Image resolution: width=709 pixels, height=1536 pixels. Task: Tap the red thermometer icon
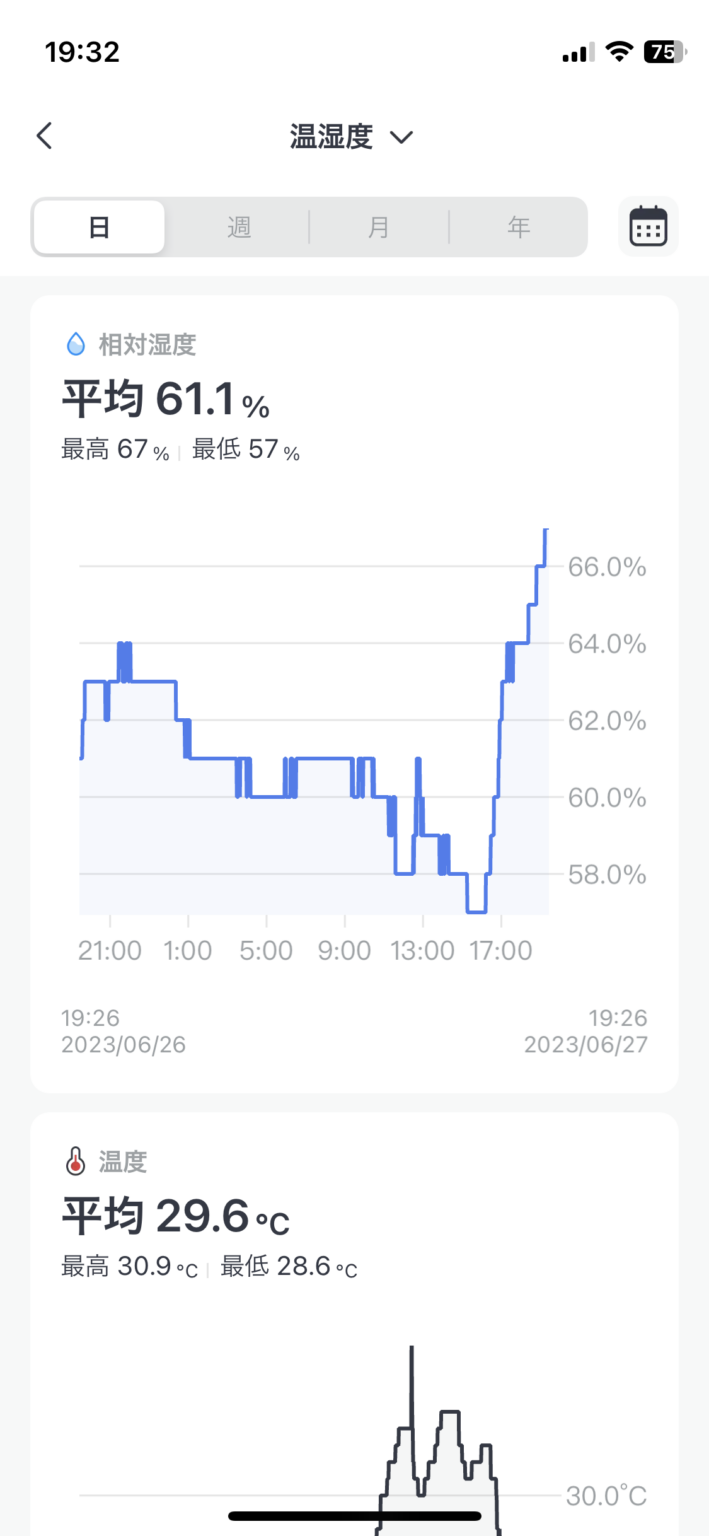pyautogui.click(x=76, y=1162)
